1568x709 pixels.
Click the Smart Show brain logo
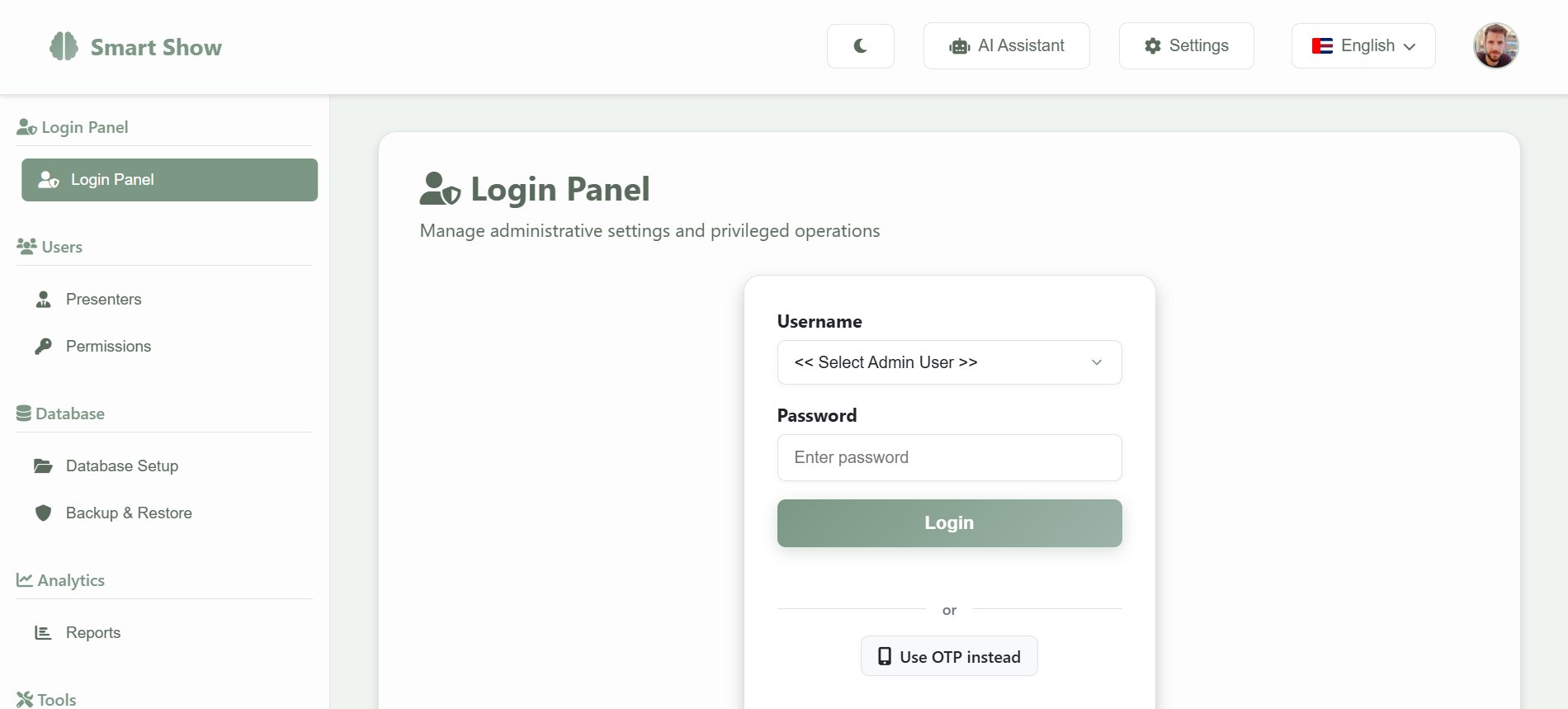tap(64, 46)
